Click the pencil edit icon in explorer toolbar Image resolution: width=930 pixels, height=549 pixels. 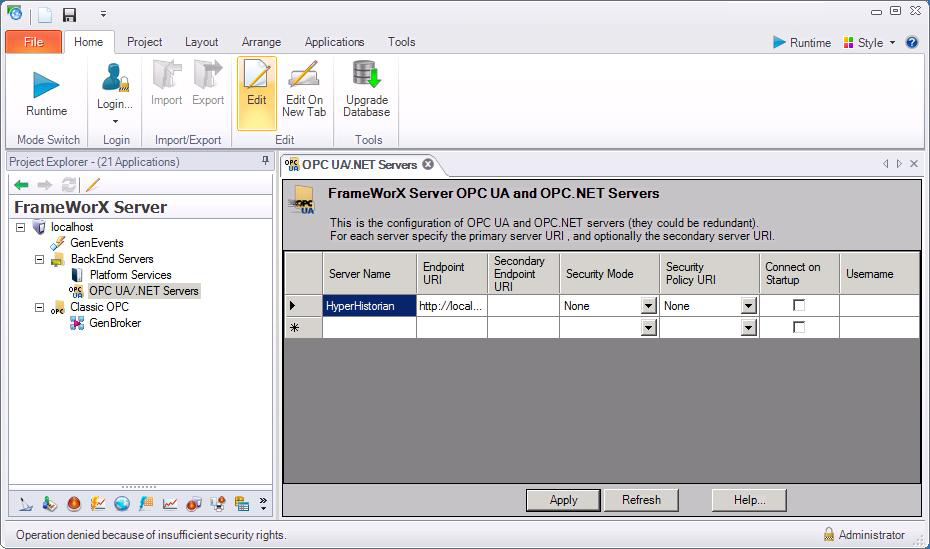pos(93,185)
